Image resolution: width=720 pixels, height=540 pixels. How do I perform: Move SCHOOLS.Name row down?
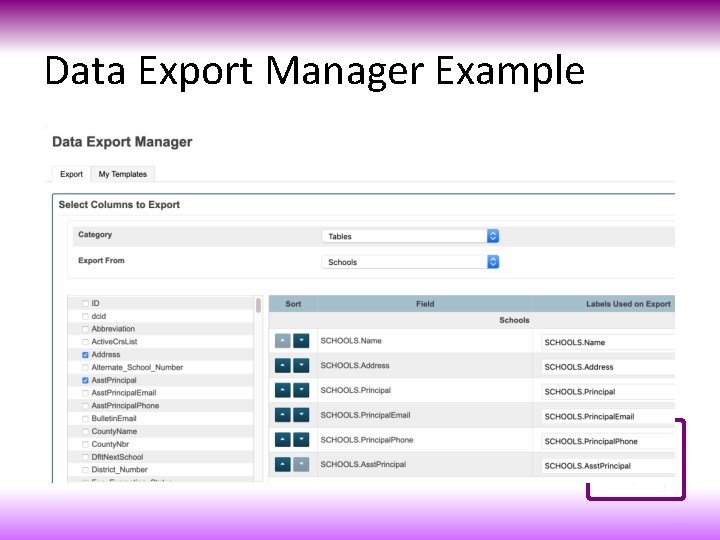[x=301, y=341]
